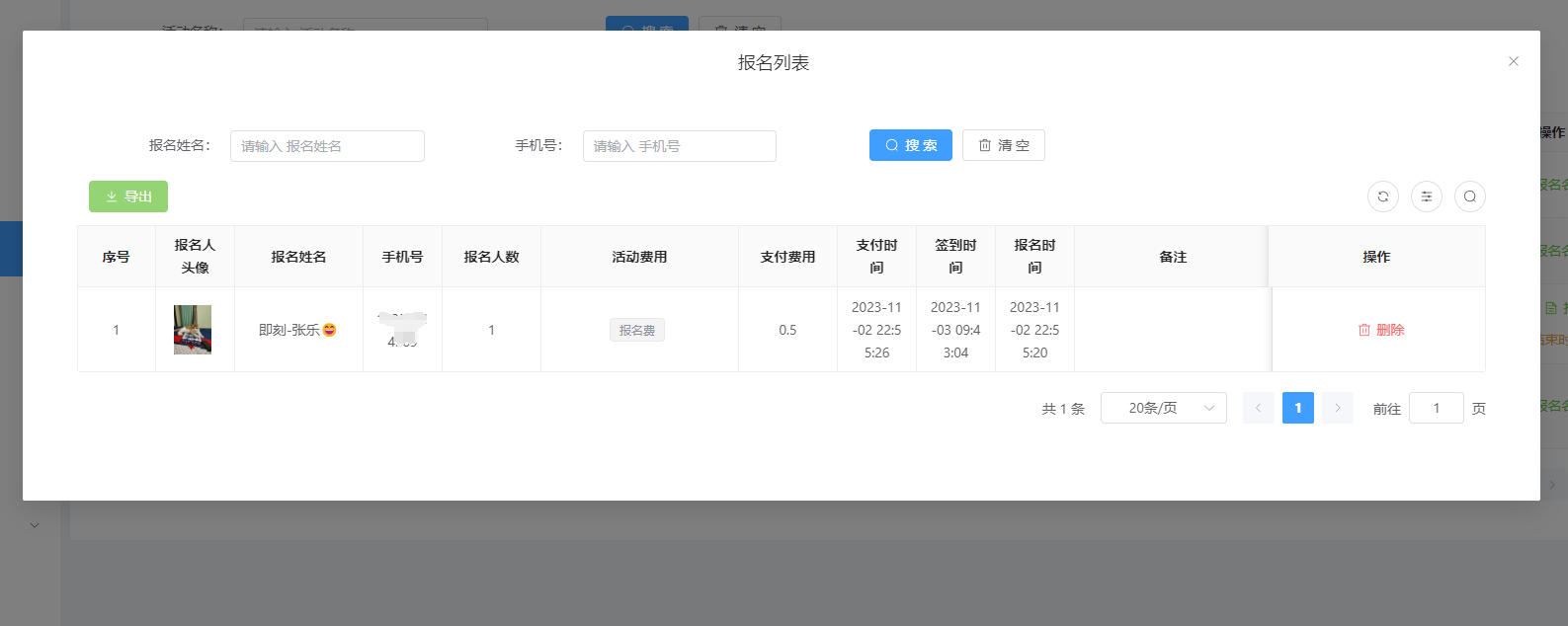Click the refresh icon above the table
Screen dimensions: 1568x626
(1382, 196)
